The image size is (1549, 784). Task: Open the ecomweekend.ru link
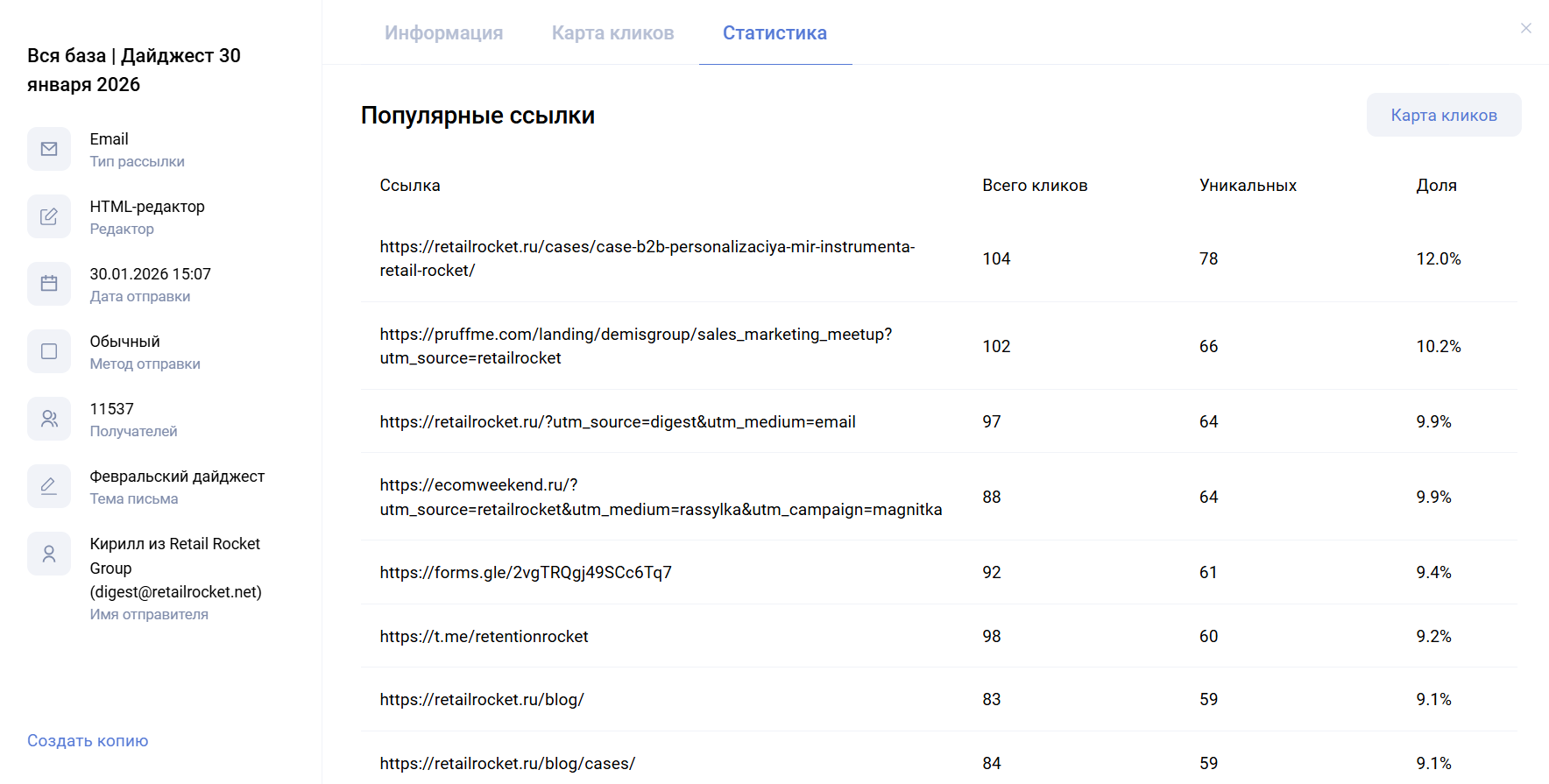point(661,497)
